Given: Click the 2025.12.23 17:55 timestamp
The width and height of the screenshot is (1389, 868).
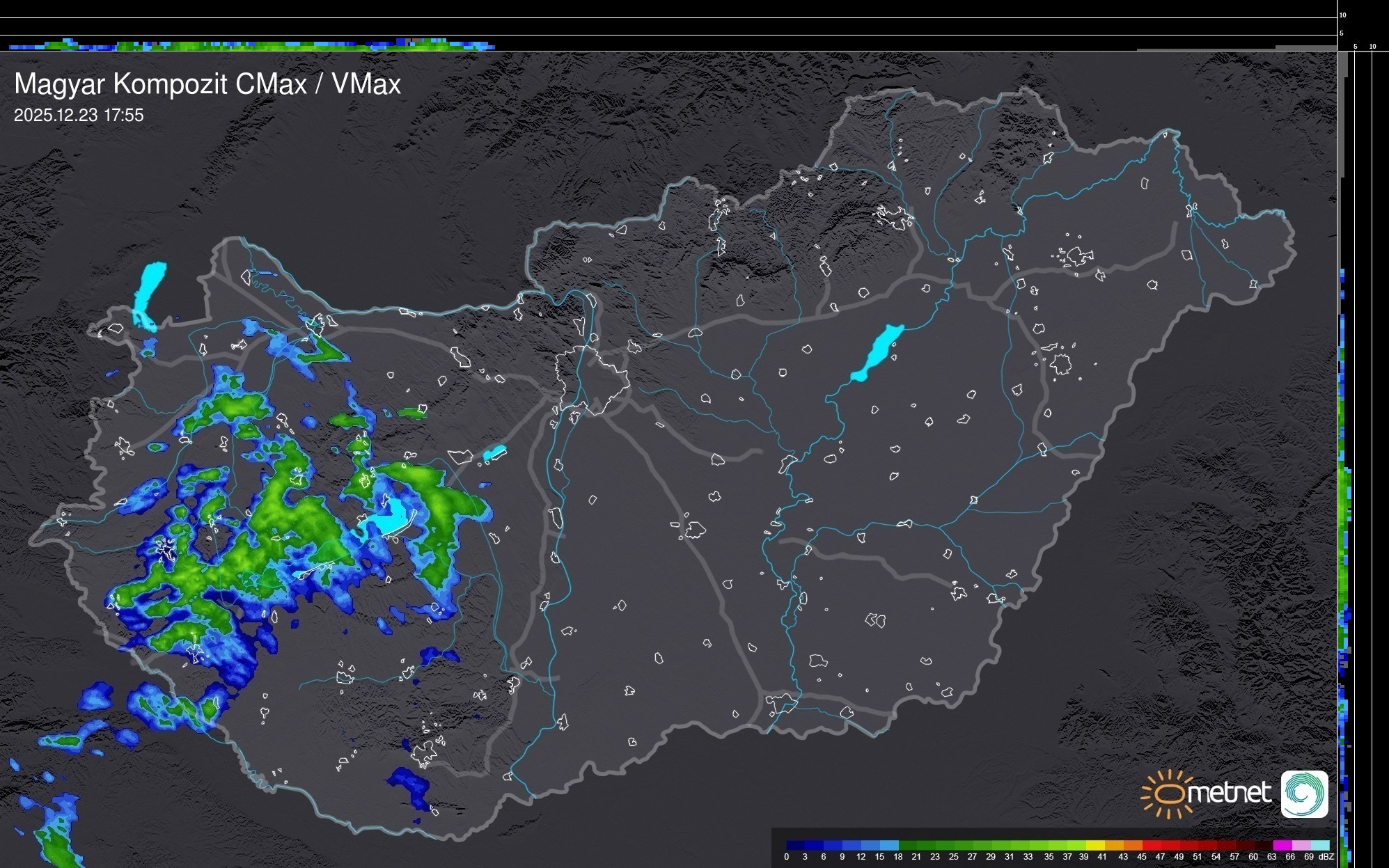Looking at the screenshot, I should click(79, 116).
